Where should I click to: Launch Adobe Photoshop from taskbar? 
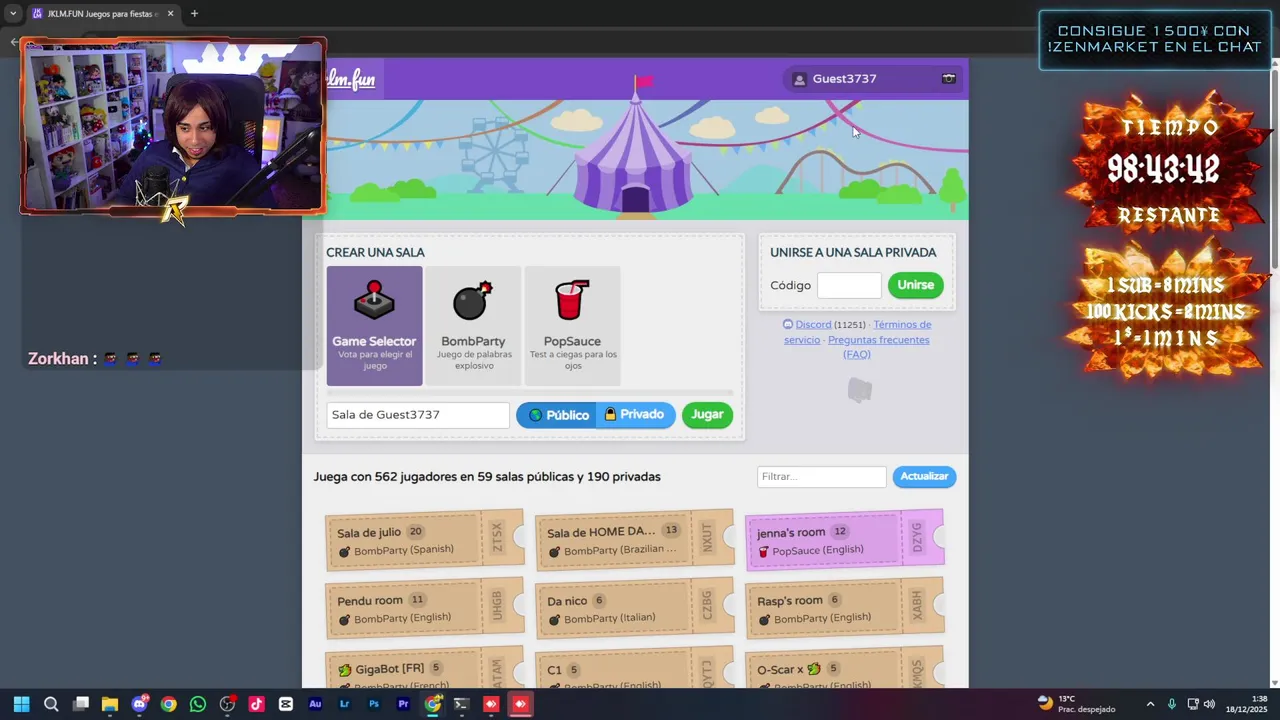click(374, 704)
